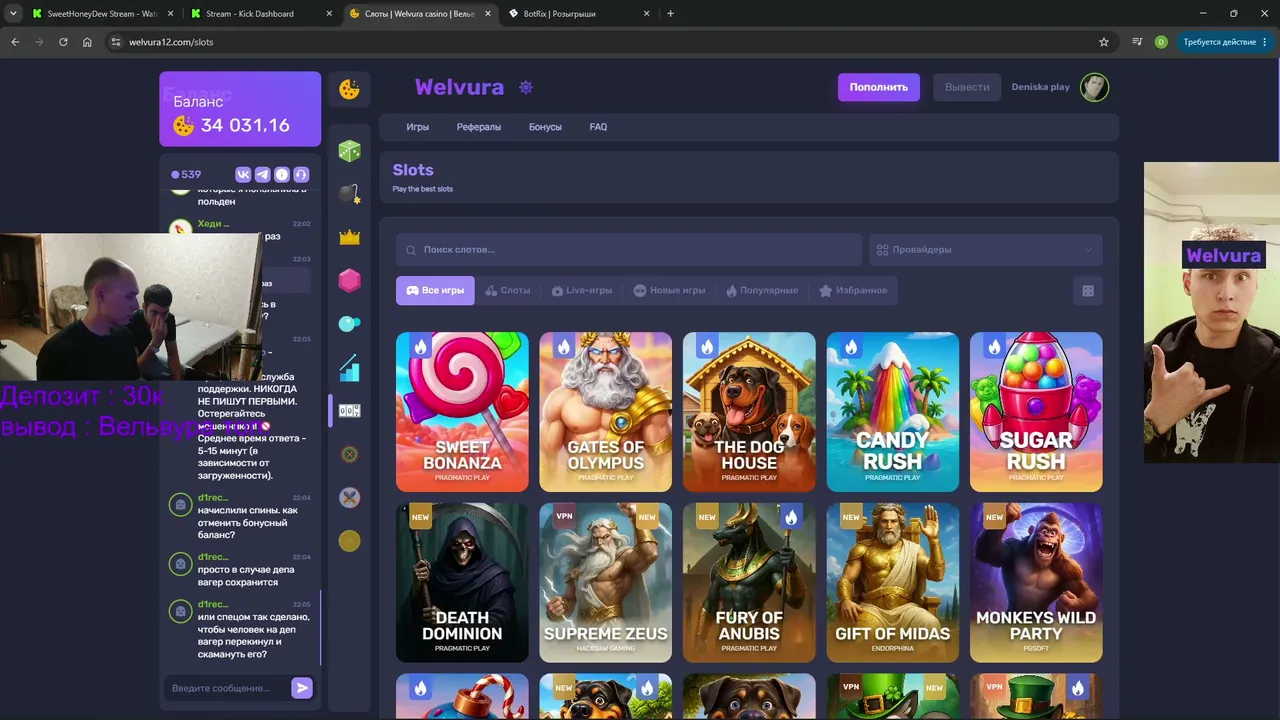Open the bomb mines game icon

click(x=349, y=194)
